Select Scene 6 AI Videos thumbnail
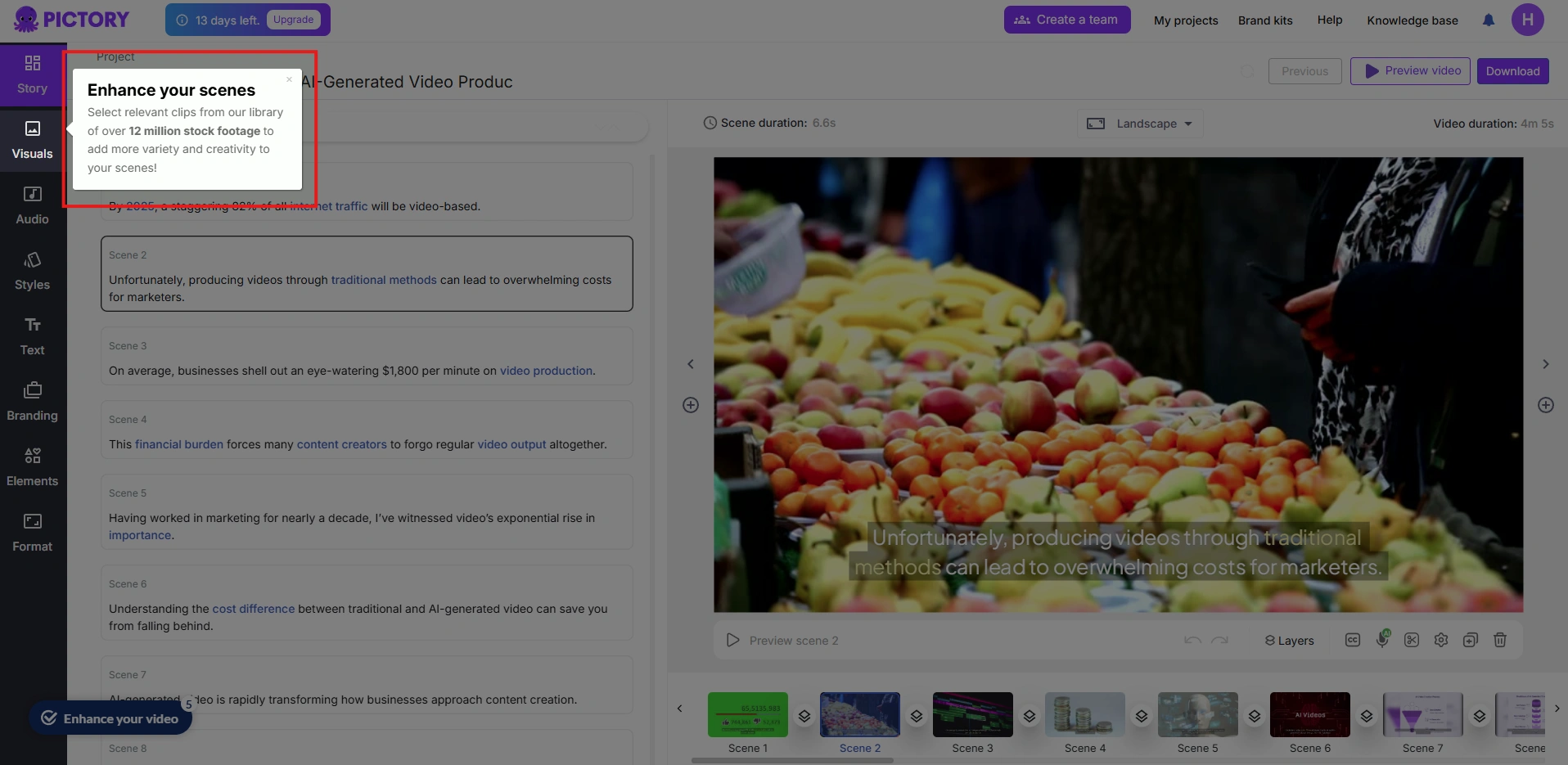Image resolution: width=1568 pixels, height=765 pixels. pyautogui.click(x=1310, y=714)
